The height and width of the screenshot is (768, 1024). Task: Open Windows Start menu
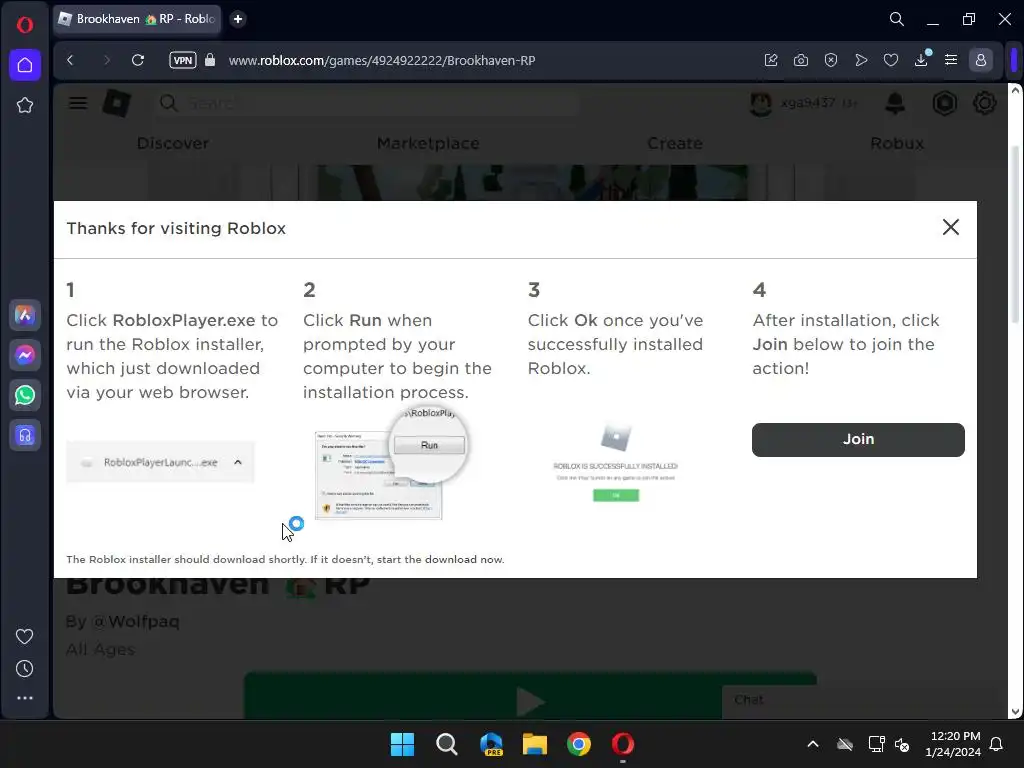(x=402, y=744)
